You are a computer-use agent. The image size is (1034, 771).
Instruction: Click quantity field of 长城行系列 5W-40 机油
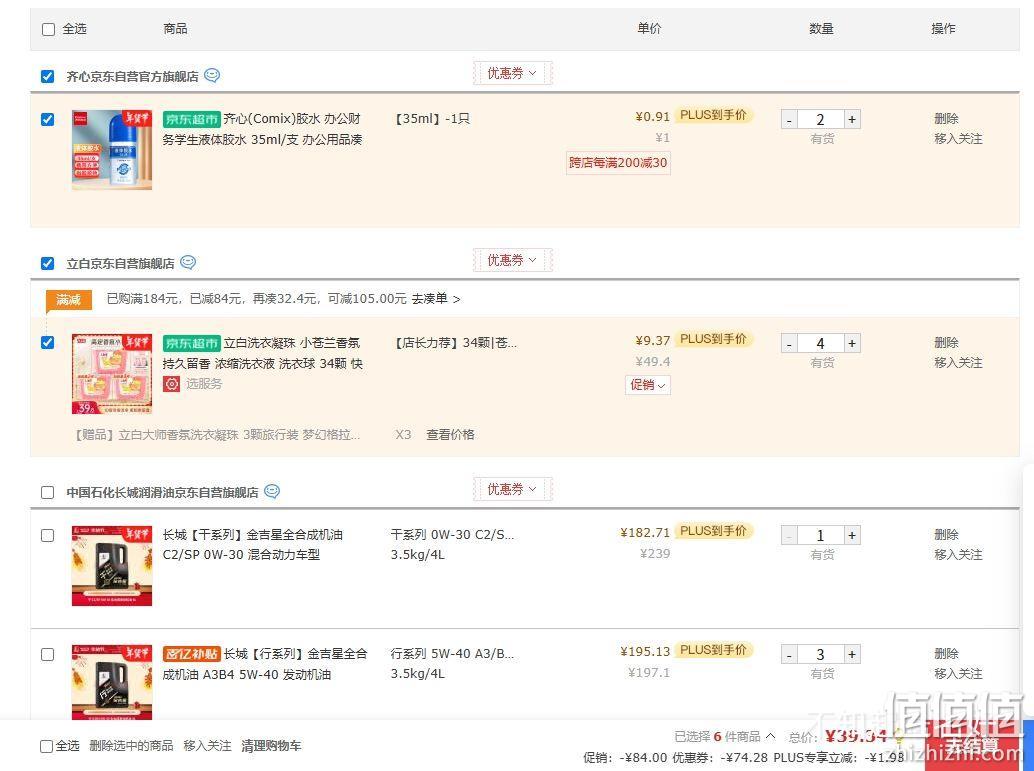[x=820, y=654]
